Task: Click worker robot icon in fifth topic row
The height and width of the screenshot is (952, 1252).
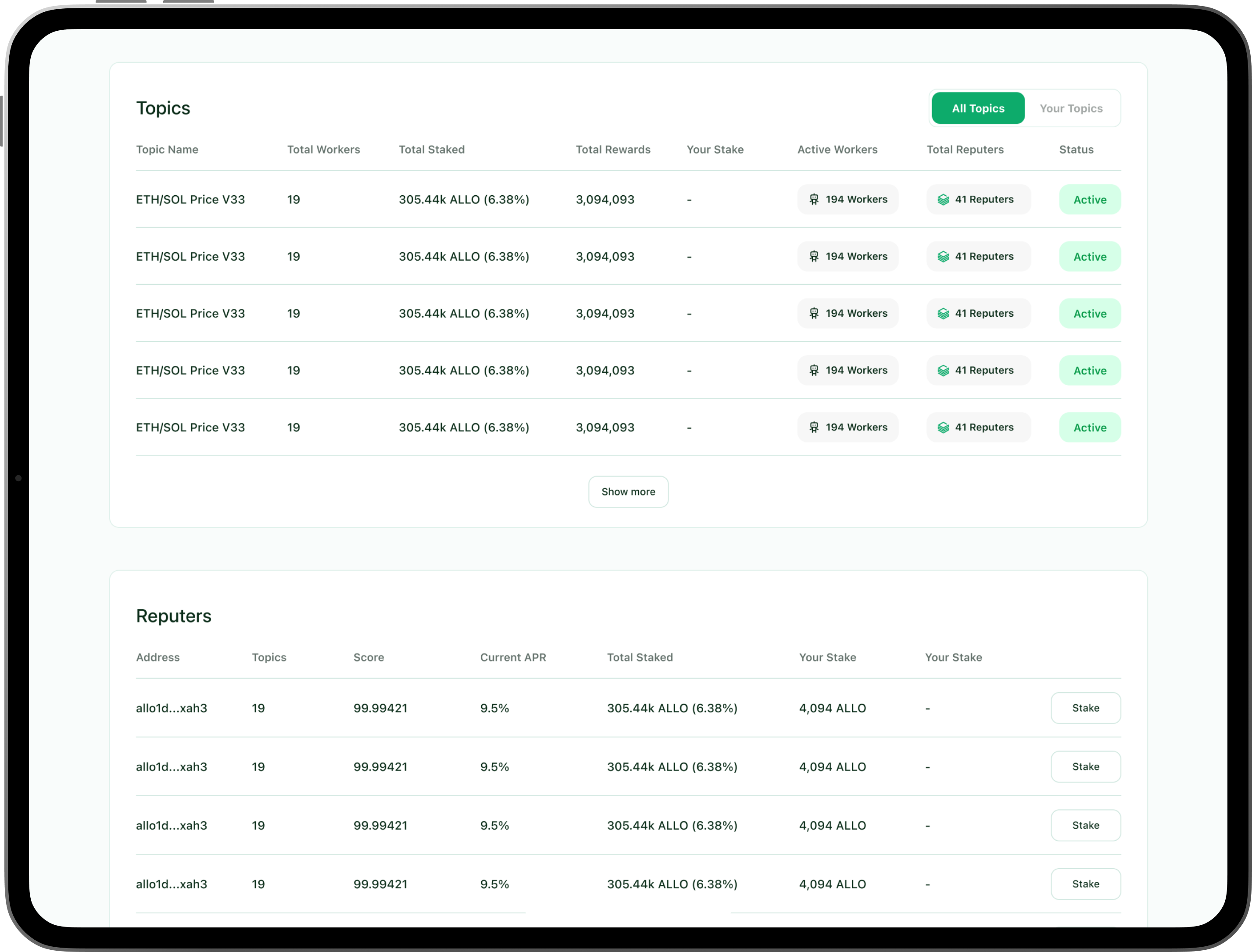Action: pyautogui.click(x=814, y=428)
